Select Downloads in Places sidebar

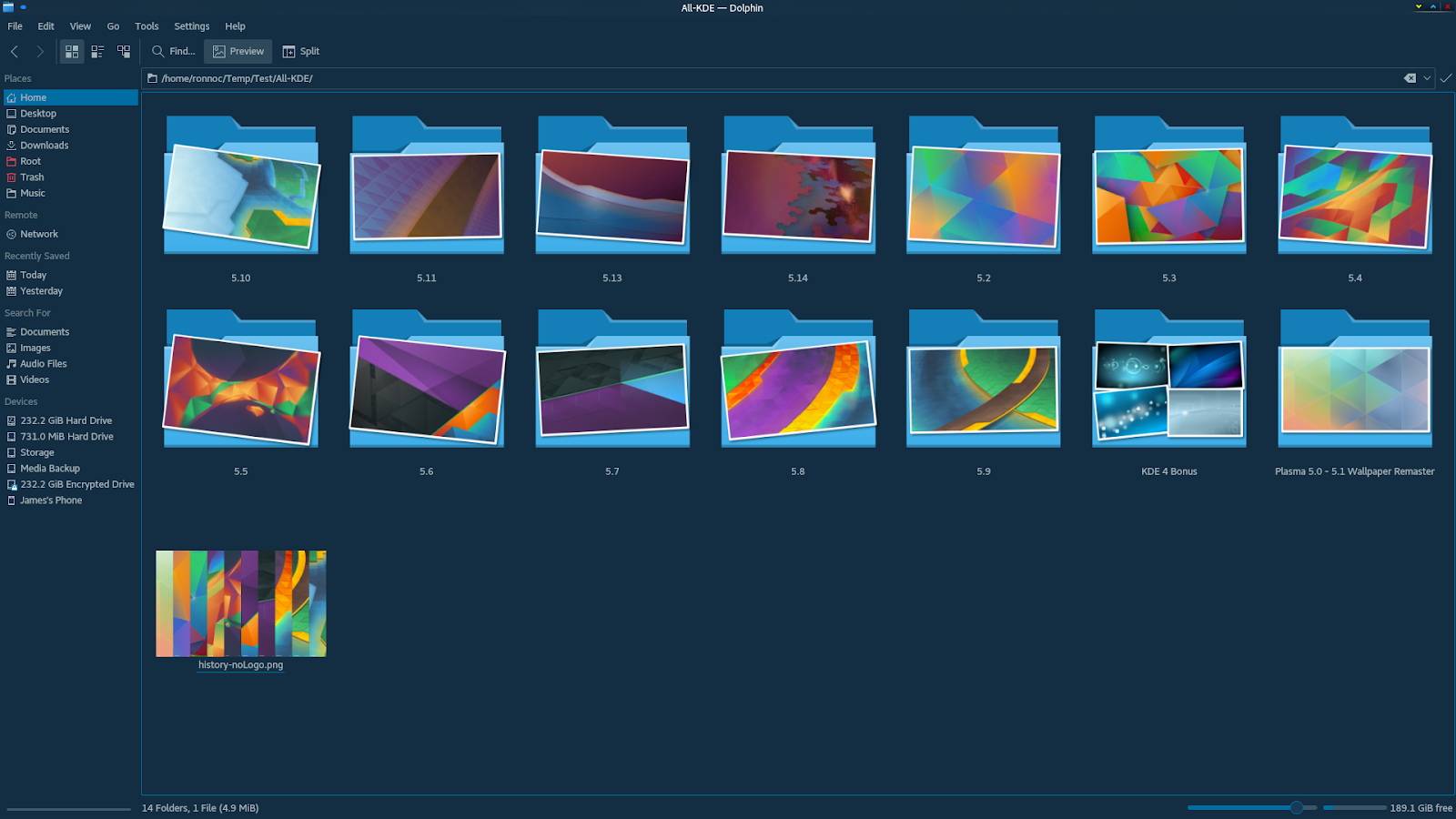[x=44, y=146]
